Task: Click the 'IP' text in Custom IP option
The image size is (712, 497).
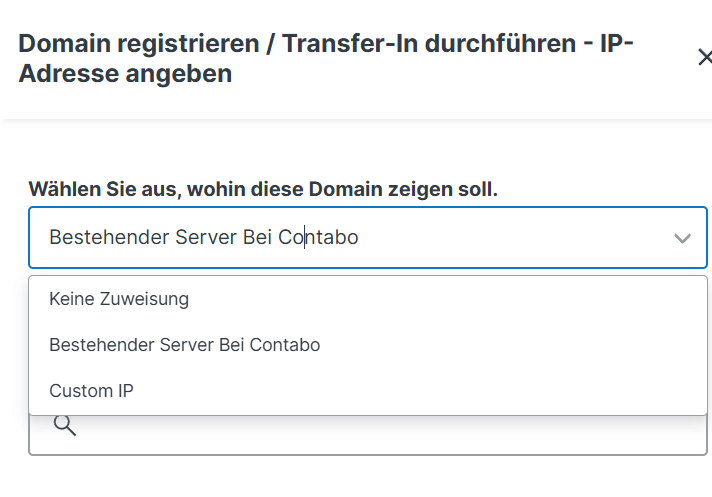Action: 124,391
